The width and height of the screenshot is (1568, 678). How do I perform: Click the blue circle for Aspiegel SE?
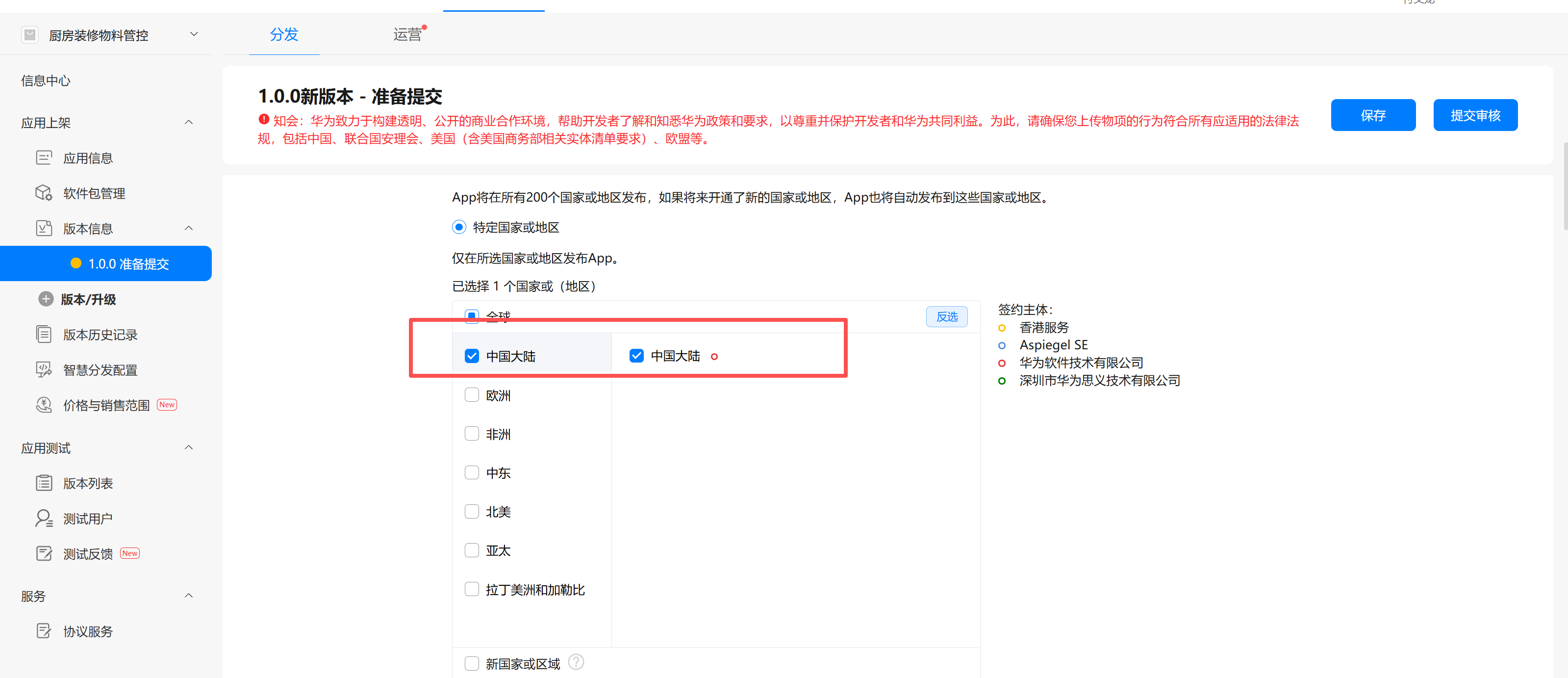coord(1001,345)
